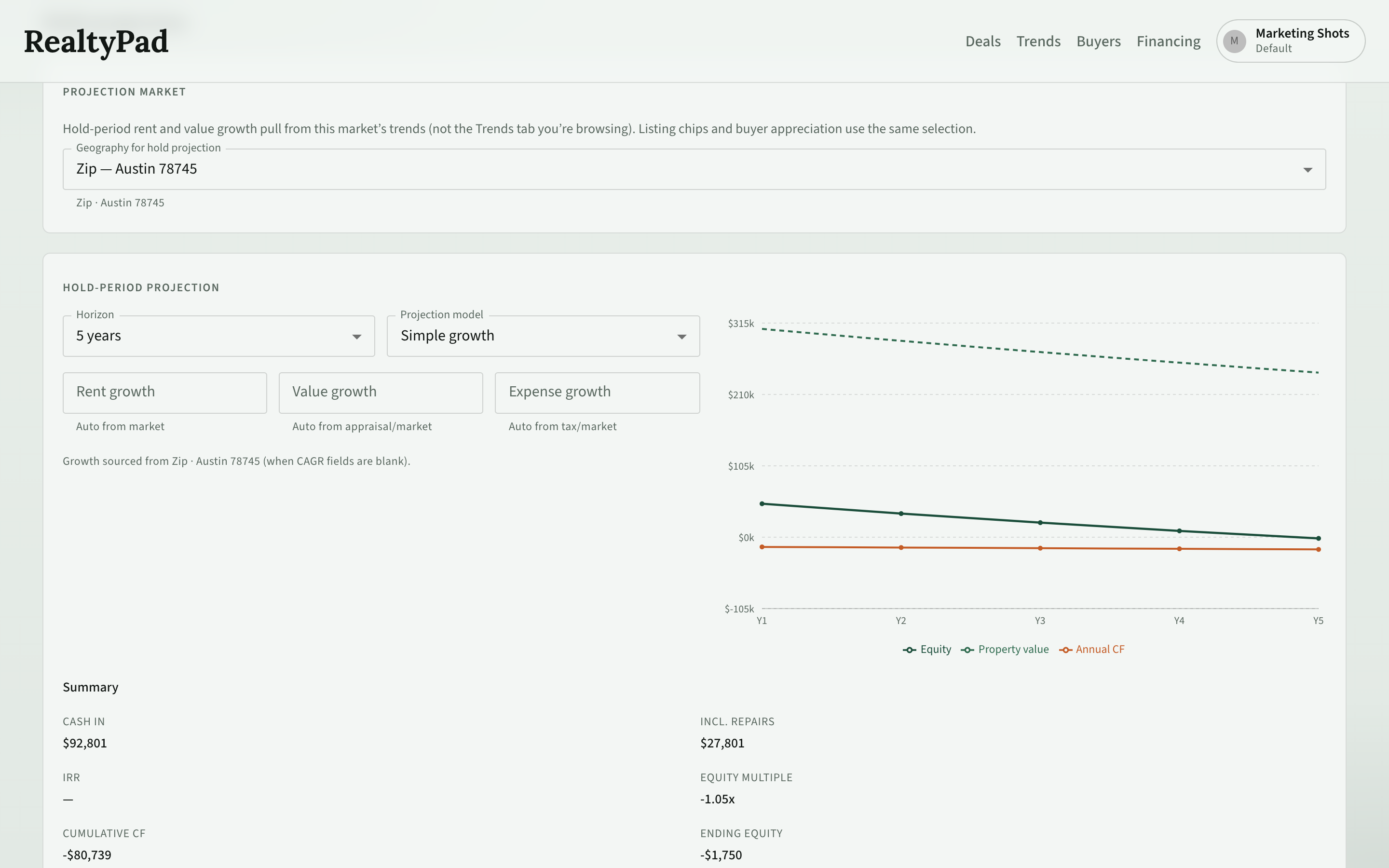Click the $315k axis label
Screen dimensions: 1389x868
coord(741,324)
